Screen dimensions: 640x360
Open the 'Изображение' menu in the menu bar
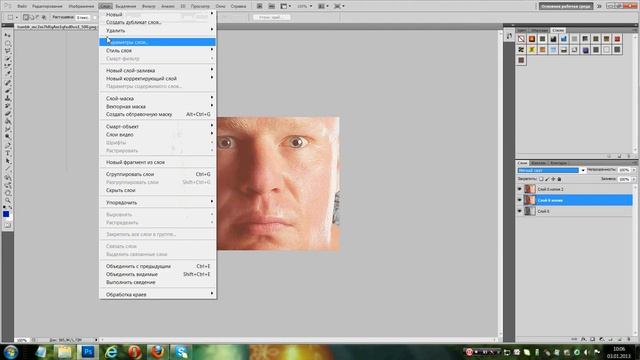pyautogui.click(x=81, y=6)
